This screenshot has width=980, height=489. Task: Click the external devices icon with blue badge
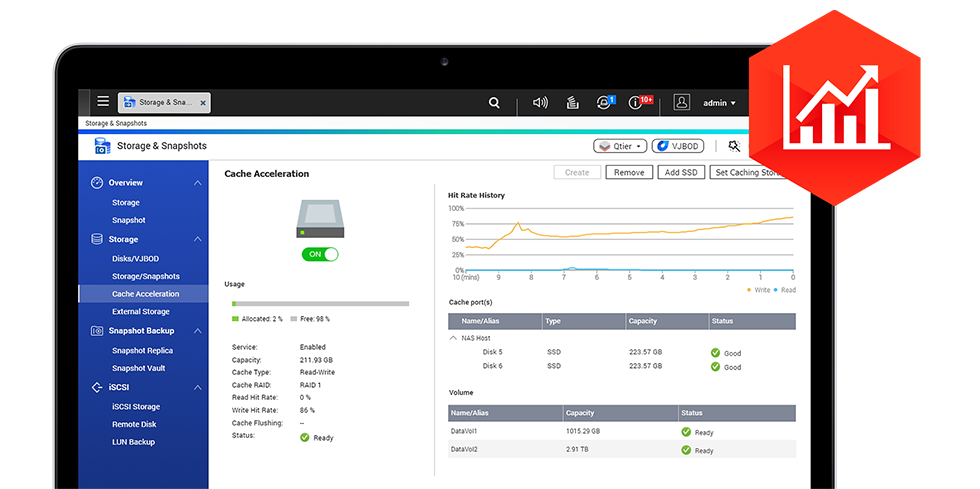tap(604, 102)
